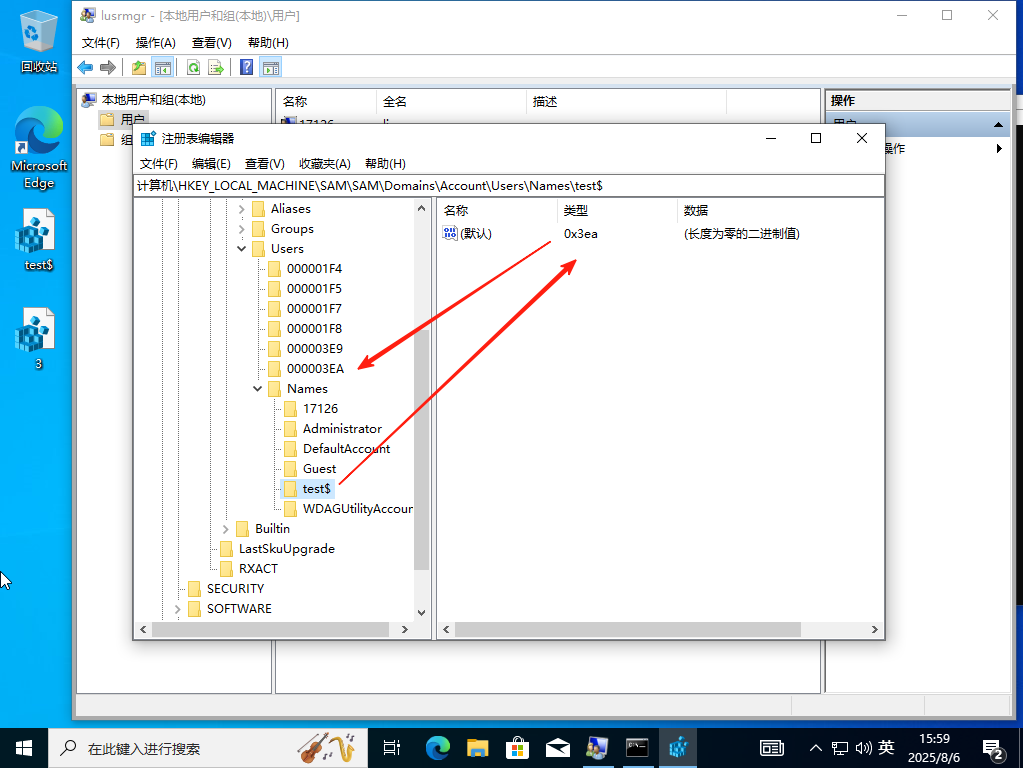Open 文件(F) menu in lusrmgr window
Screen dimensions: 1023x768
coord(100,42)
